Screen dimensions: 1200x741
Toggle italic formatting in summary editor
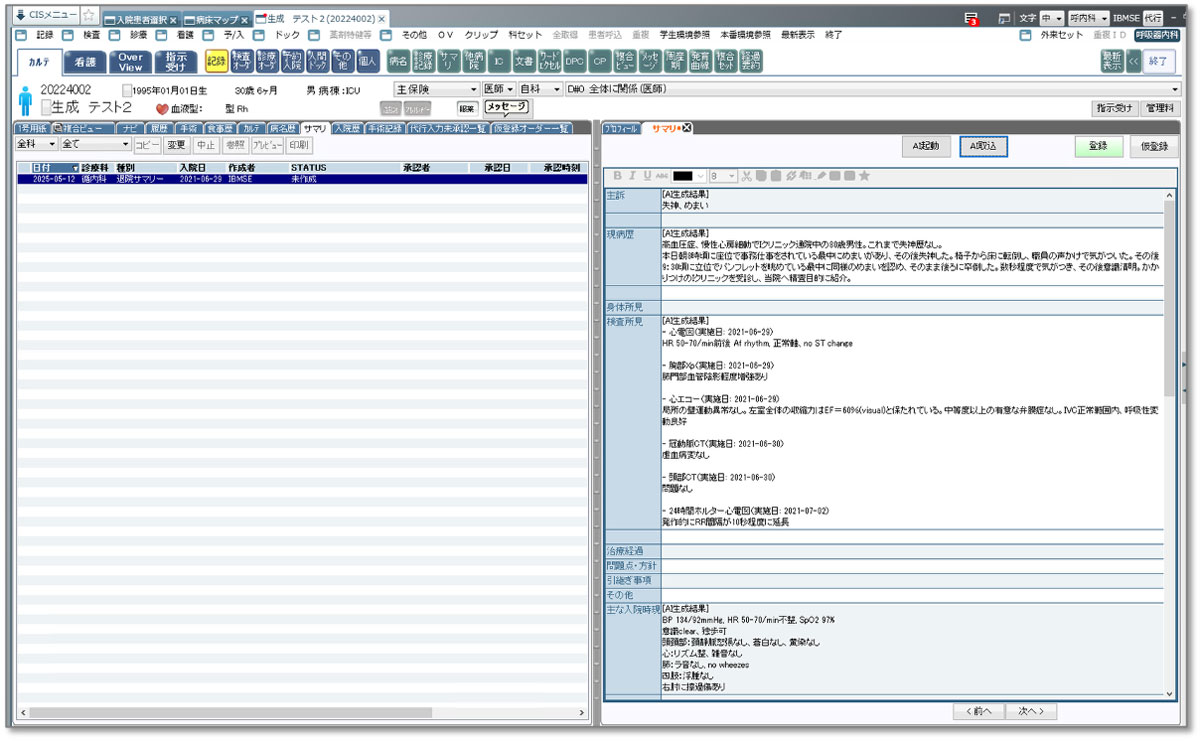click(x=632, y=176)
